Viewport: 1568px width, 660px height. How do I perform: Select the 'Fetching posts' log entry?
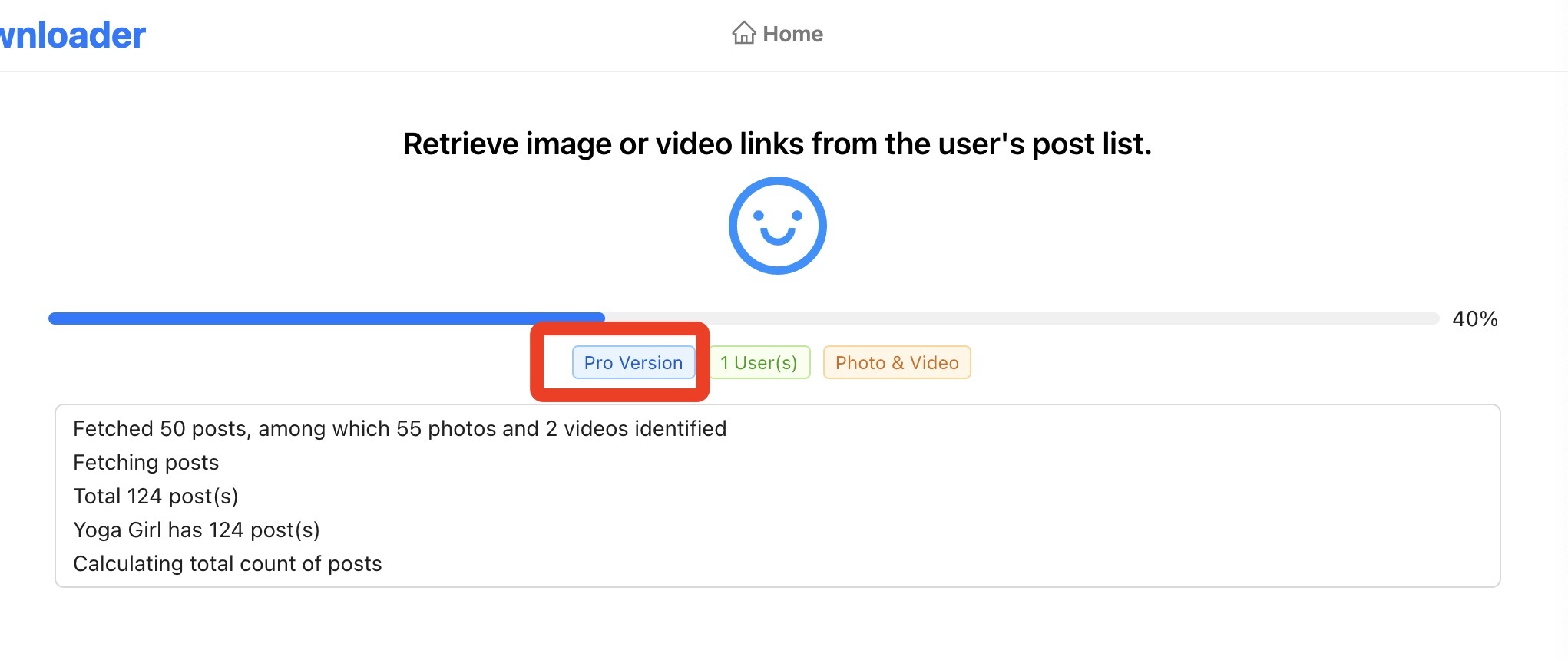[x=146, y=462]
